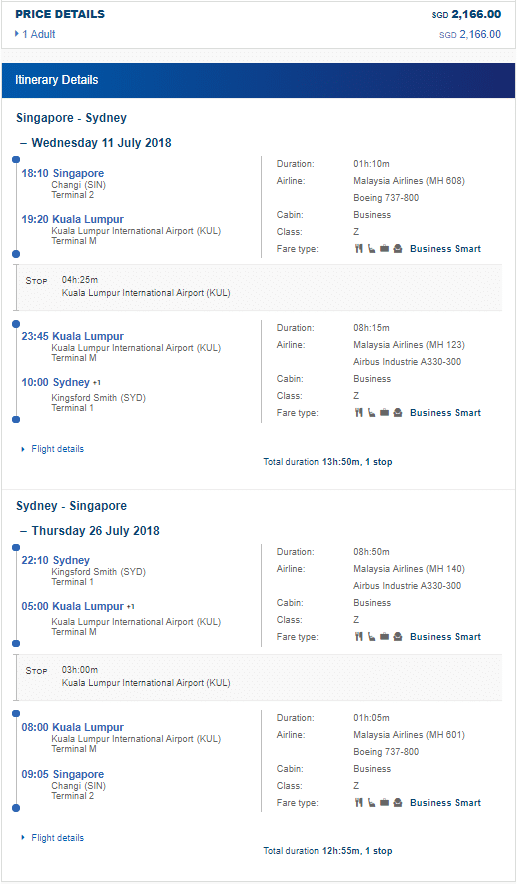518x884 pixels.
Task: Click the lounge icon for flight MH 601
Action: pos(398,802)
